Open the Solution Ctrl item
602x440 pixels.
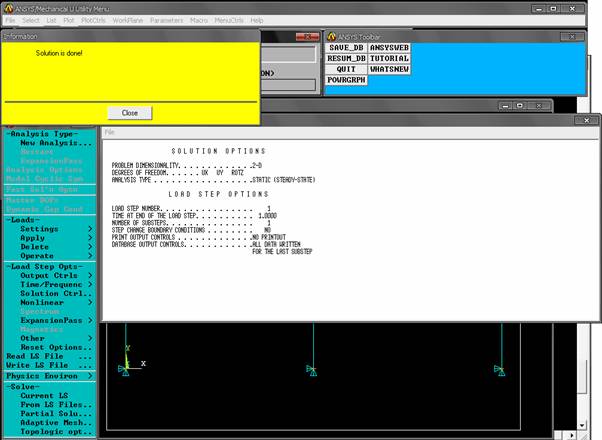point(56,293)
